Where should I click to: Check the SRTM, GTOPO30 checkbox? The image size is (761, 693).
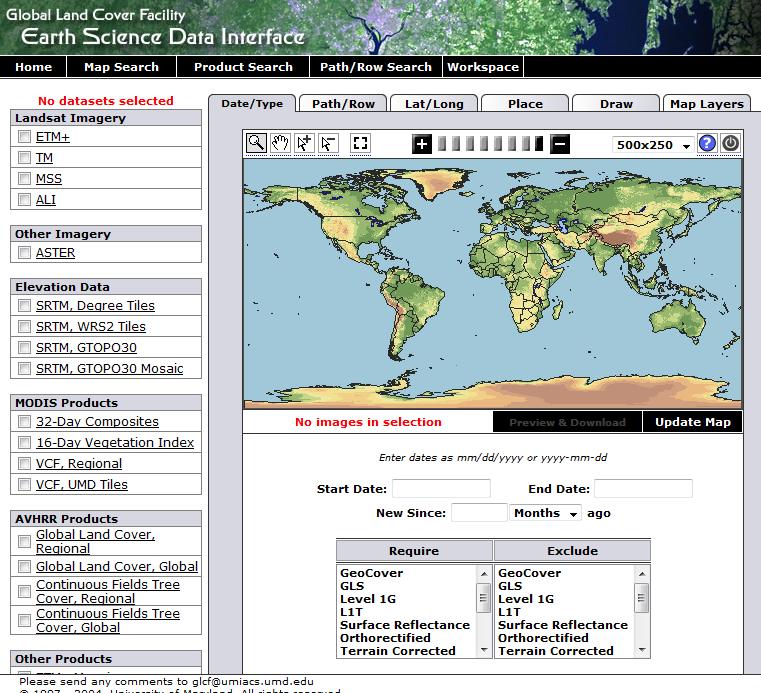point(24,347)
